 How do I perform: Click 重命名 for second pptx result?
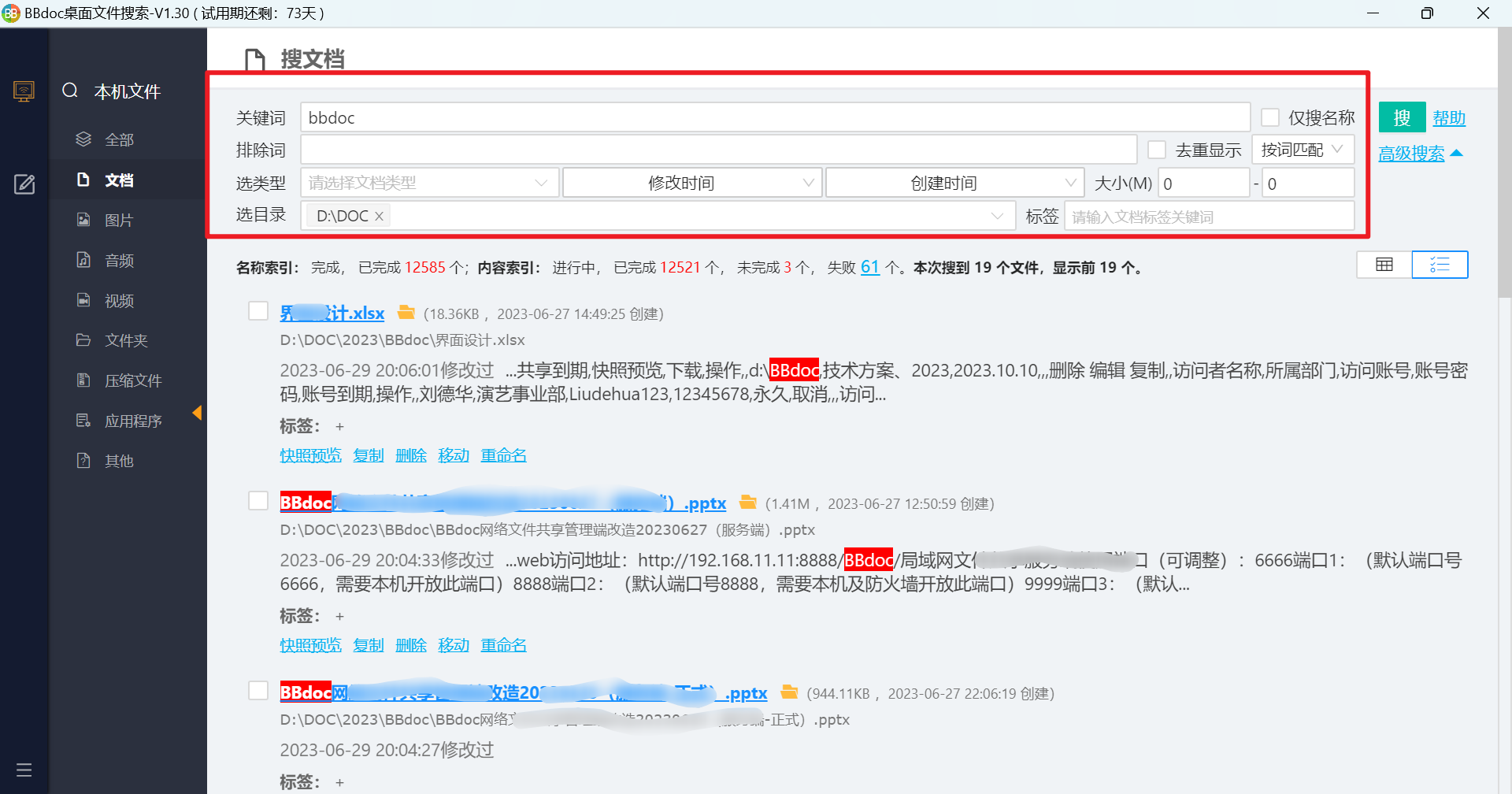[x=504, y=645]
